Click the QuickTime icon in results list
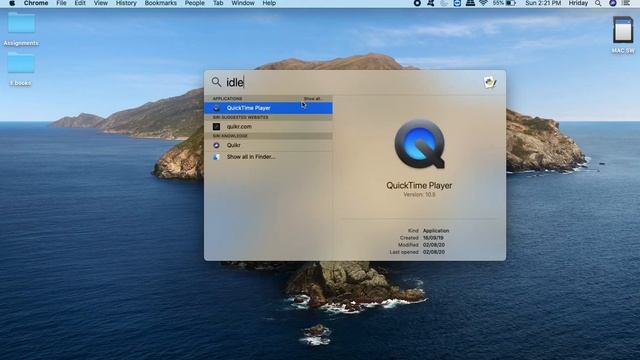 216,108
